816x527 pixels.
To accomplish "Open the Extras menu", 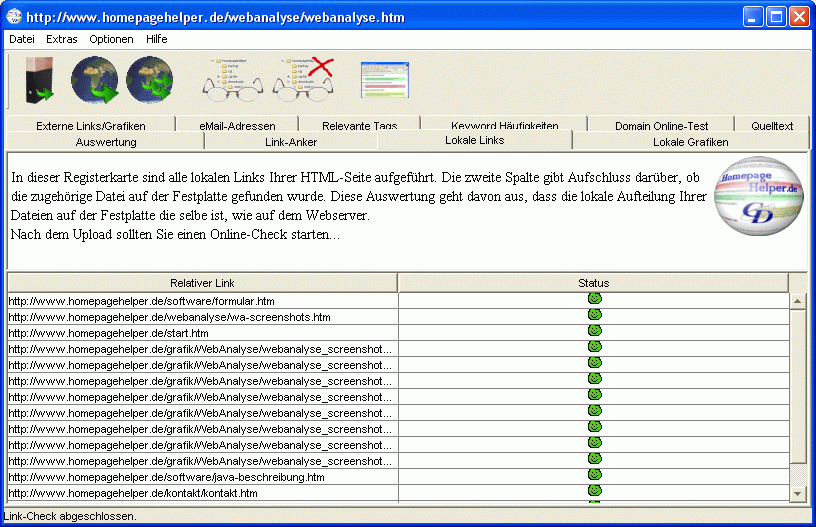I will tap(61, 39).
